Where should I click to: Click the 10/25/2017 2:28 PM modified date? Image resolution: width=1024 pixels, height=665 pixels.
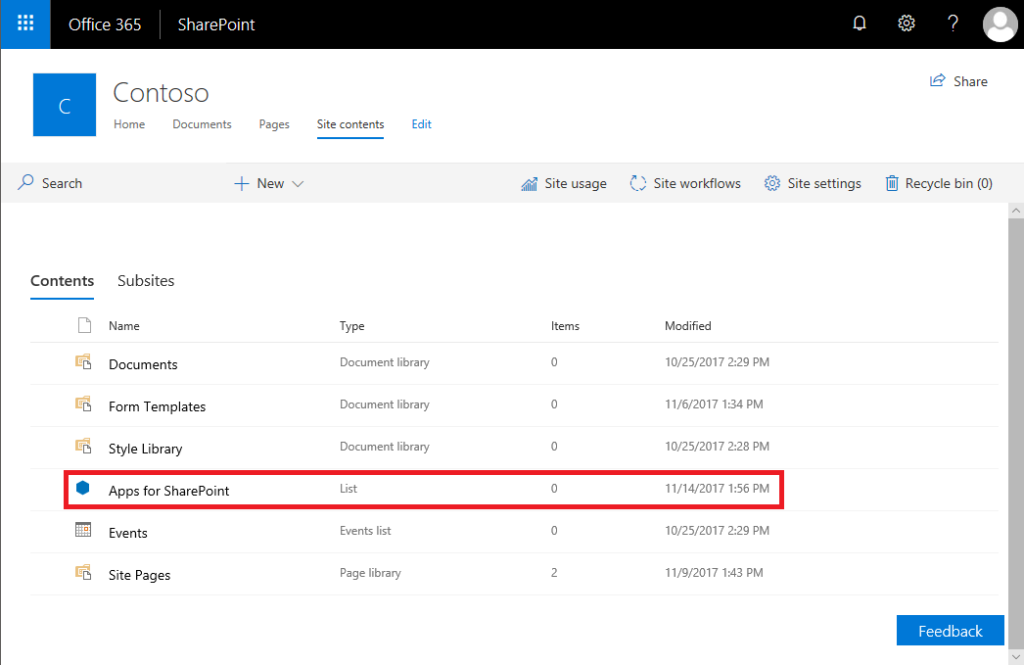[717, 447]
